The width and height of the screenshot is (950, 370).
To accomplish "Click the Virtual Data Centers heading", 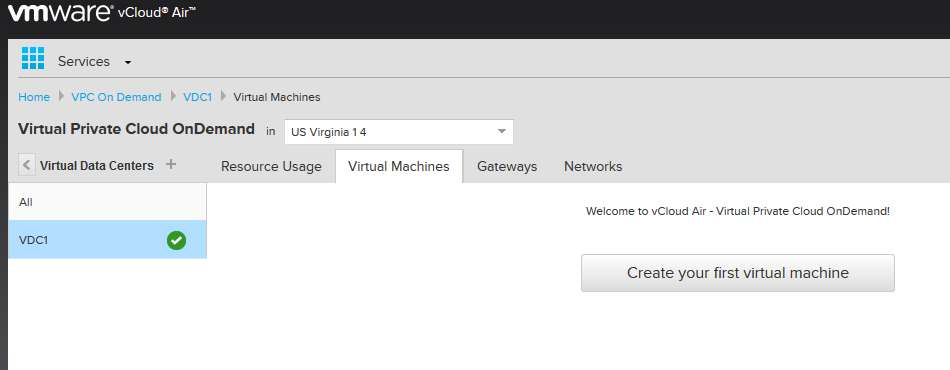I will click(x=97, y=165).
